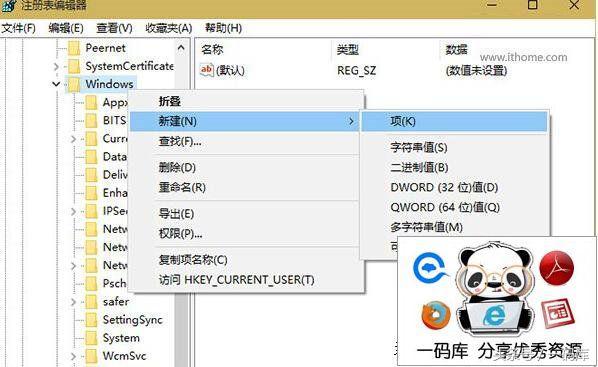Viewport: 598px width, 367px height.
Task: Open the 文件(F) menu
Action: [x=18, y=28]
